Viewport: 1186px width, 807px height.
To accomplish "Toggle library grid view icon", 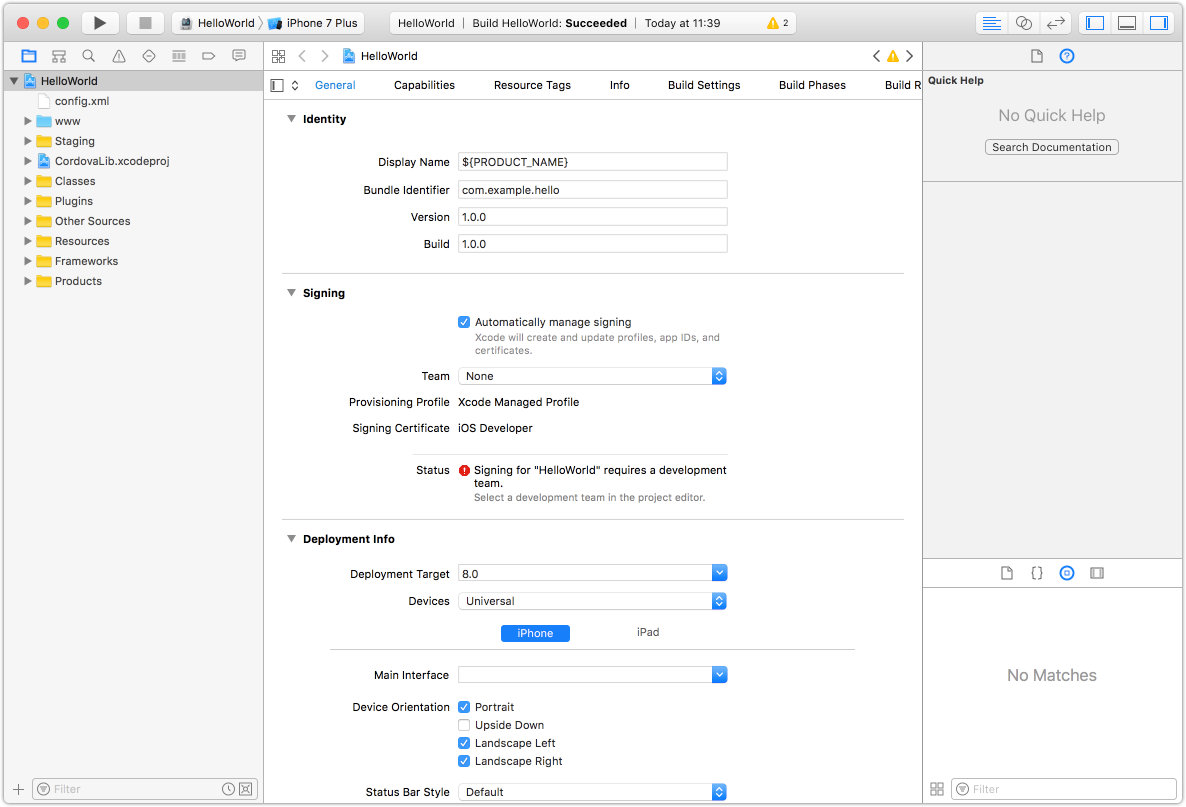I will pyautogui.click(x=936, y=789).
